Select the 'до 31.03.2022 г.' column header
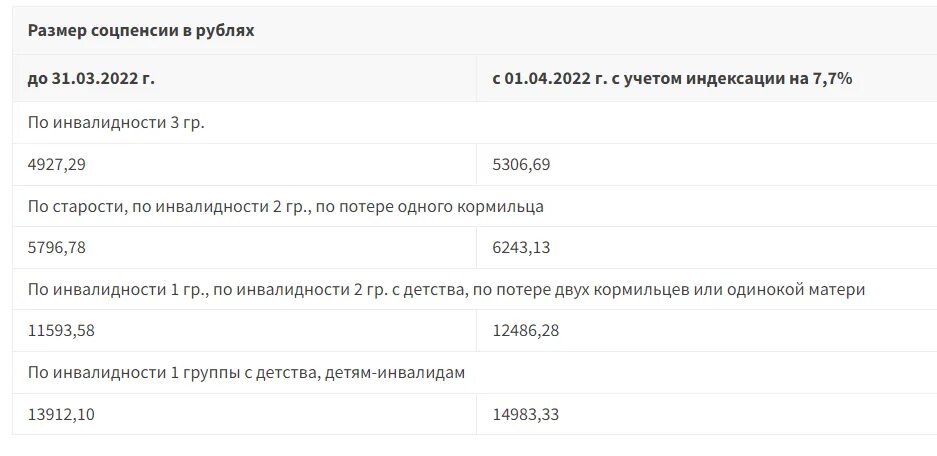 pyautogui.click(x=91, y=78)
